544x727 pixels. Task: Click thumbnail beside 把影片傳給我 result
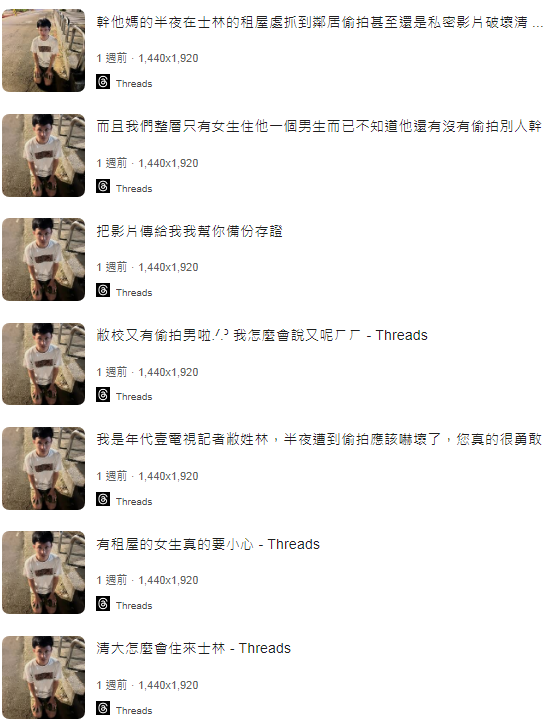click(x=44, y=260)
